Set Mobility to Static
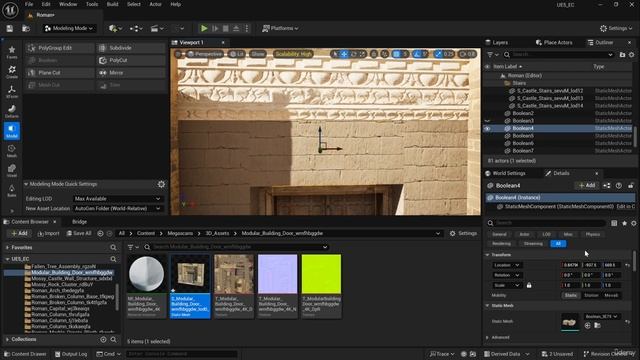The image size is (640, 360). [571, 295]
